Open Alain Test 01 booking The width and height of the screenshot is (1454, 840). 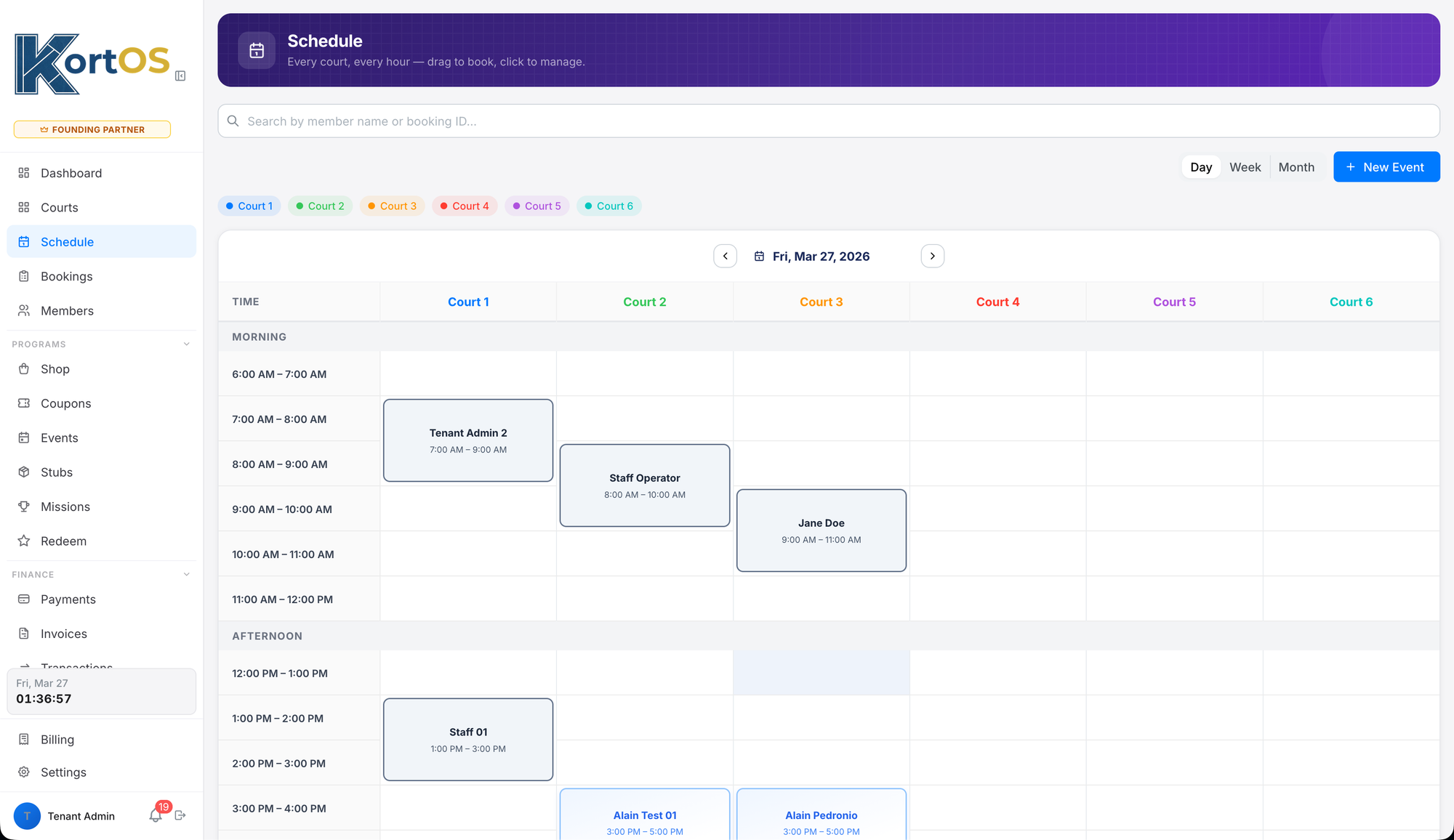click(645, 815)
